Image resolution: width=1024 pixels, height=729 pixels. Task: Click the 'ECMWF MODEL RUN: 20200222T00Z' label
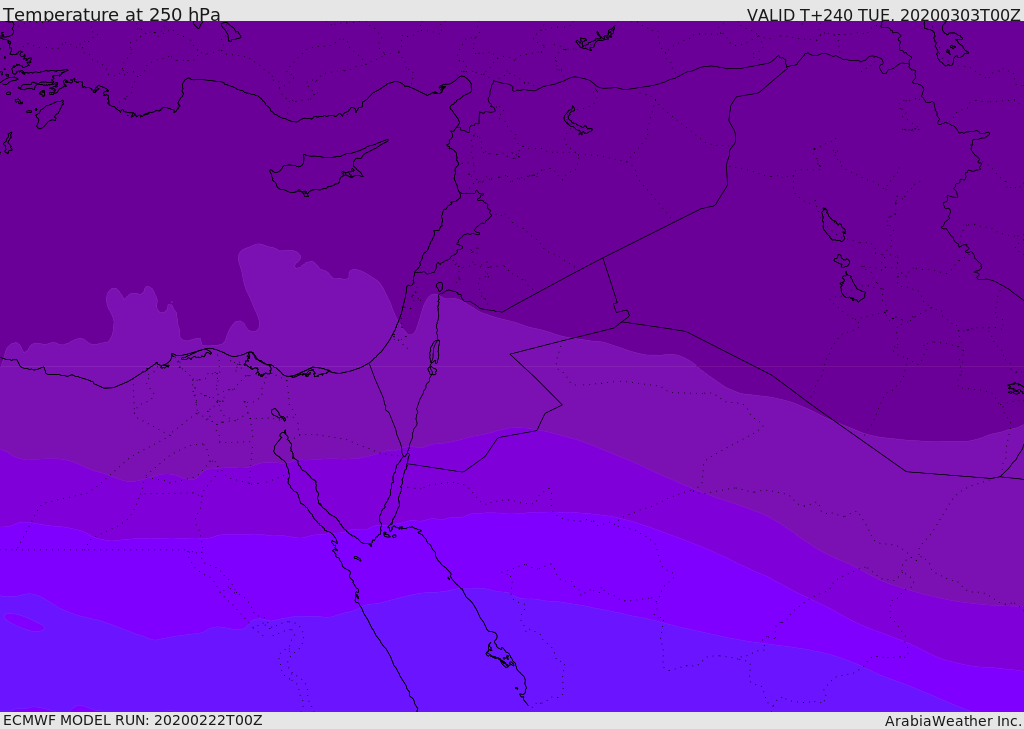point(133,720)
